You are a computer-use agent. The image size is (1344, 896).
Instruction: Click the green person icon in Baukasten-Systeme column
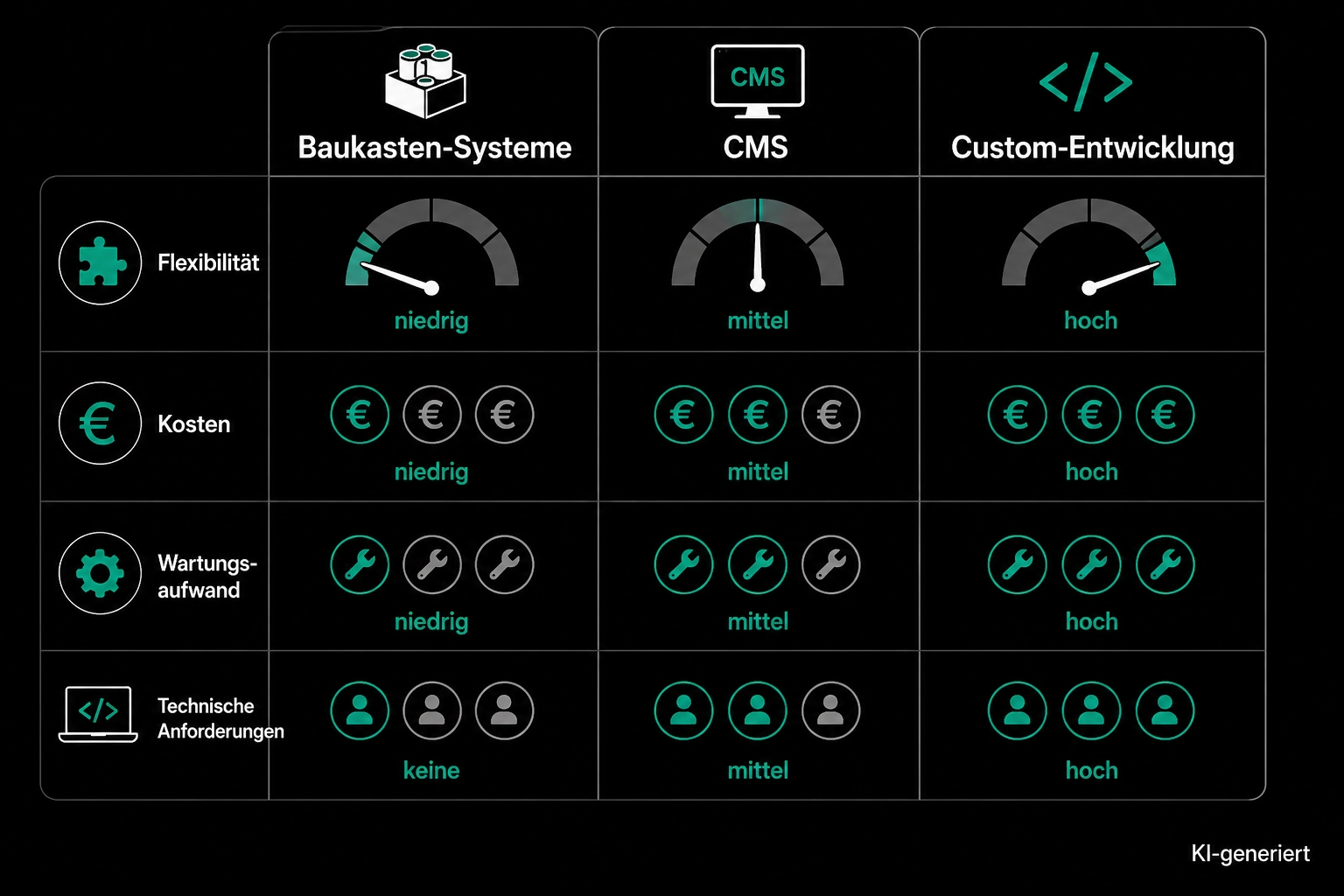point(360,710)
